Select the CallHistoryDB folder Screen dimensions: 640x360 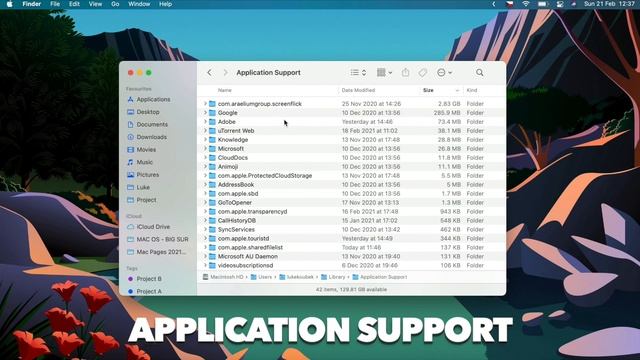click(x=351, y=220)
